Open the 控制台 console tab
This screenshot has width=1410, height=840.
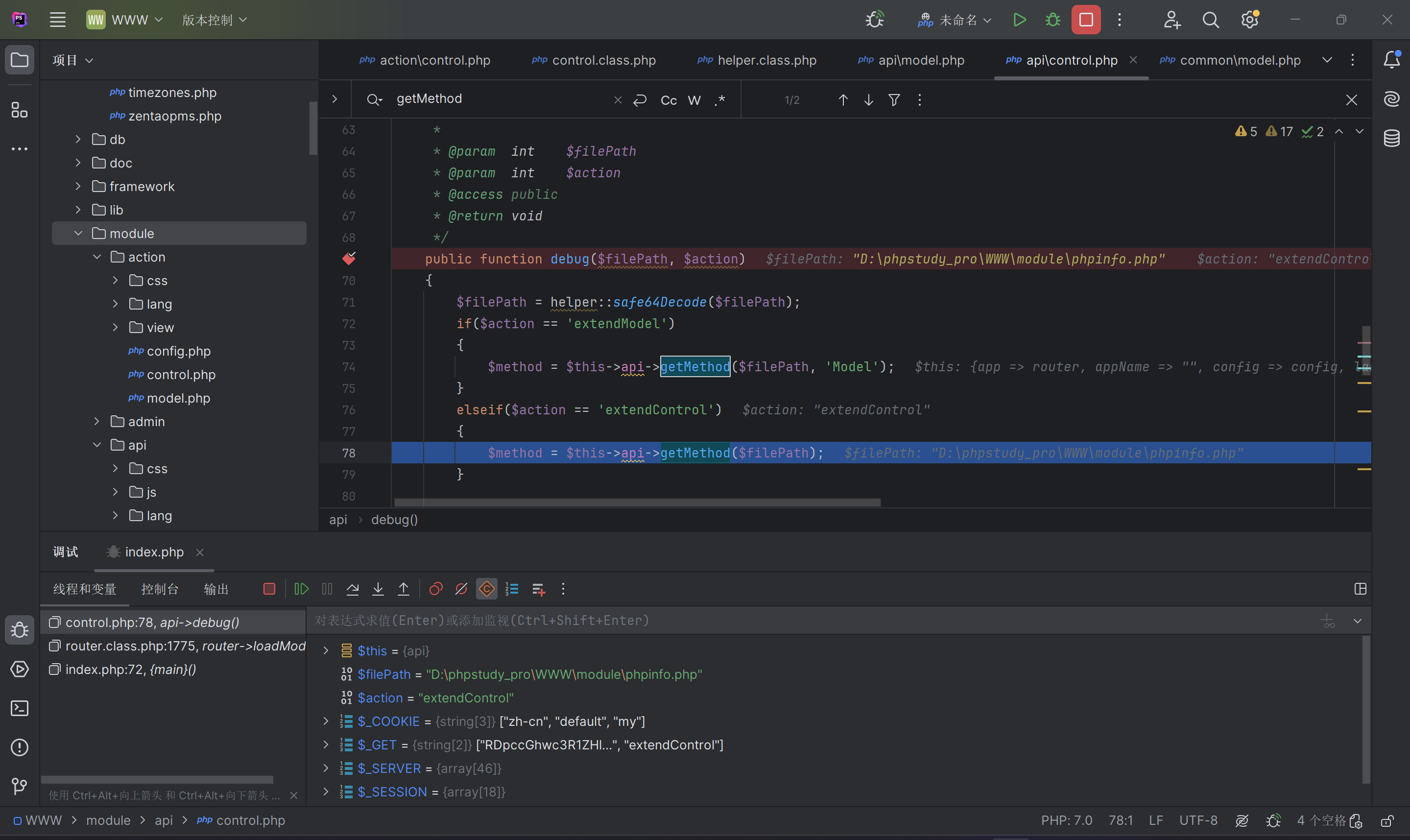pos(160,589)
